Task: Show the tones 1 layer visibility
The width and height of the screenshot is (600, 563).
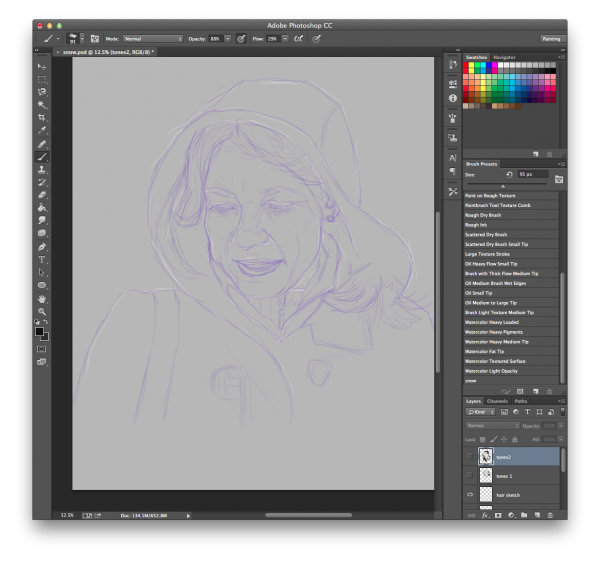Action: pyautogui.click(x=470, y=476)
